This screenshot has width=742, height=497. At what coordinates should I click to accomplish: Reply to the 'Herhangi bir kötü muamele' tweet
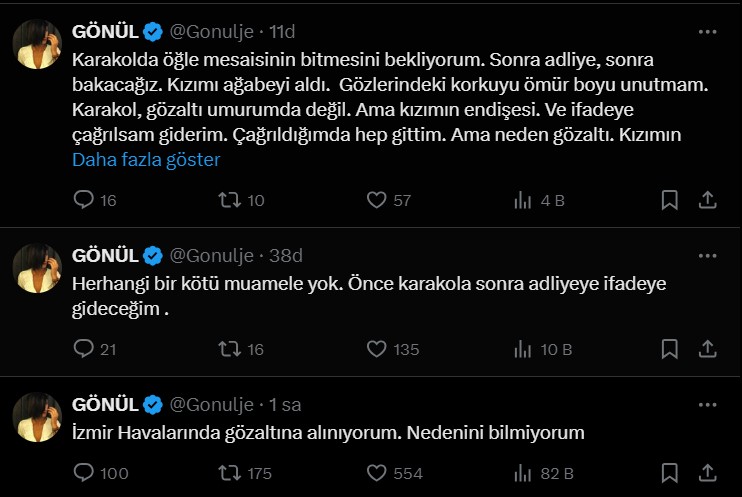click(84, 348)
